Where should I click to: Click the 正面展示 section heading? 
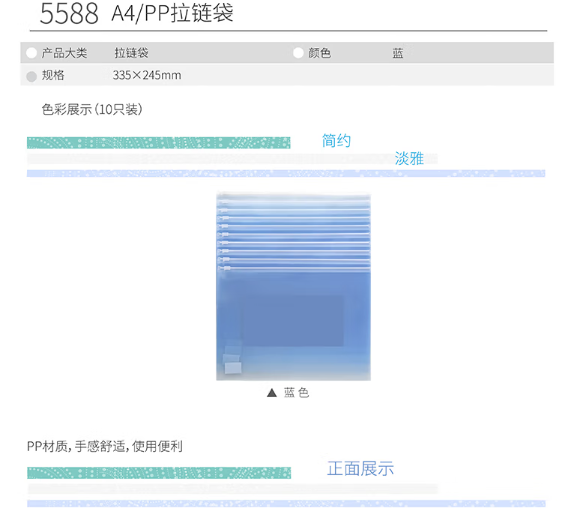pyautogui.click(x=360, y=469)
